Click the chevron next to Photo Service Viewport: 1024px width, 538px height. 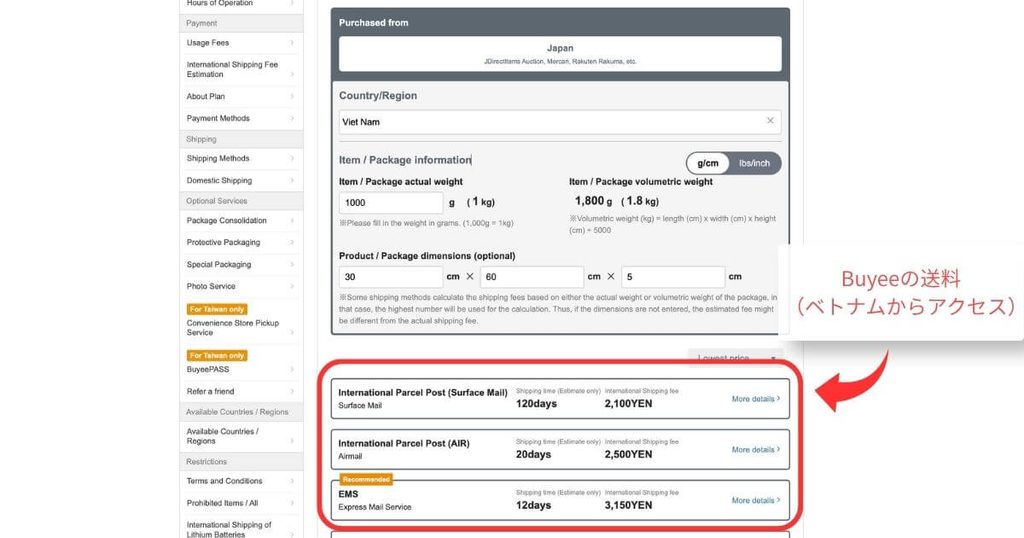292,286
